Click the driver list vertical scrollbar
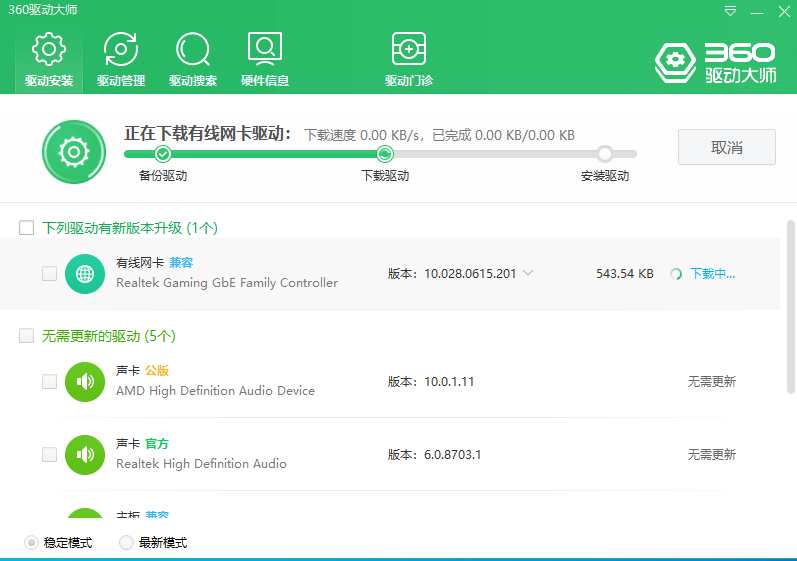Viewport: 797px width, 561px height. pos(790,307)
